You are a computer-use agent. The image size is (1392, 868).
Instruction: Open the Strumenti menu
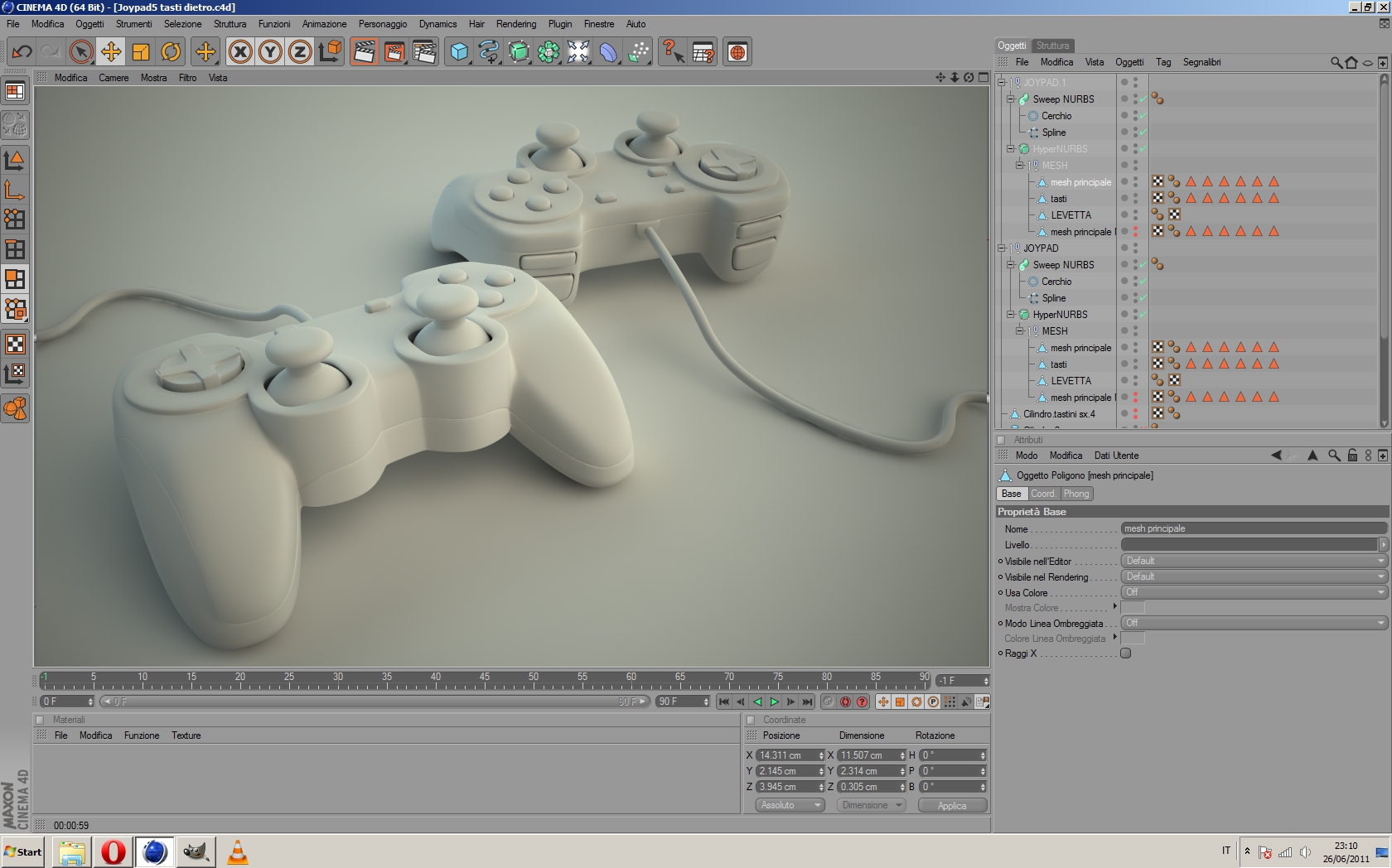tap(134, 24)
